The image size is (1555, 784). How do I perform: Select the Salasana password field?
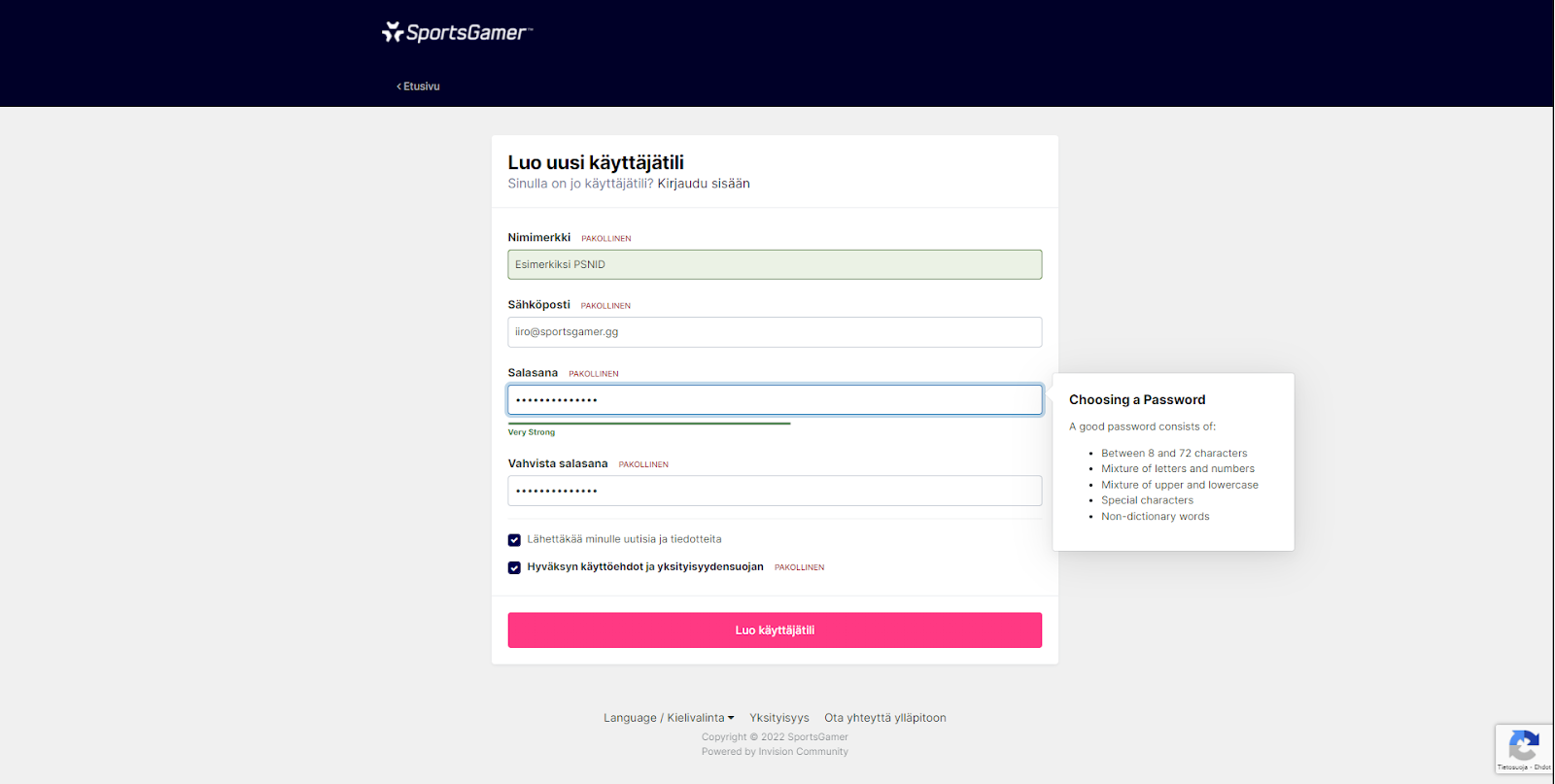[x=774, y=400]
